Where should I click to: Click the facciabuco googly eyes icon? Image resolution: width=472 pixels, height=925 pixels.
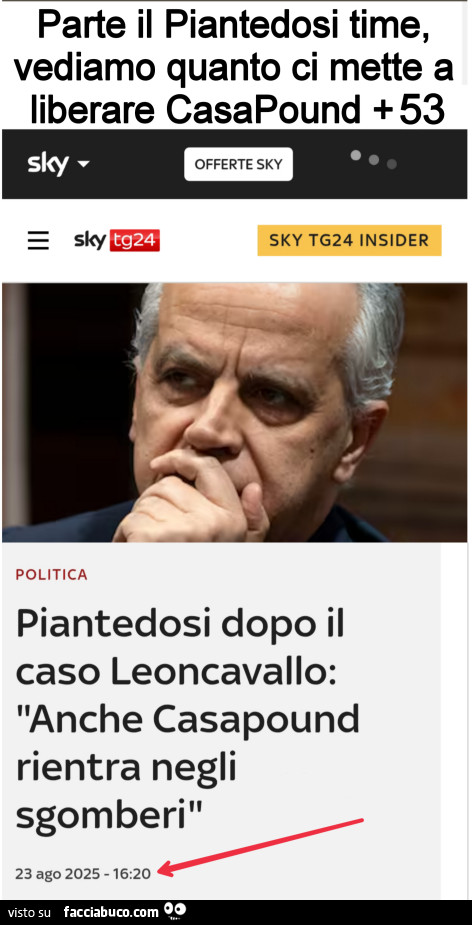(x=175, y=911)
